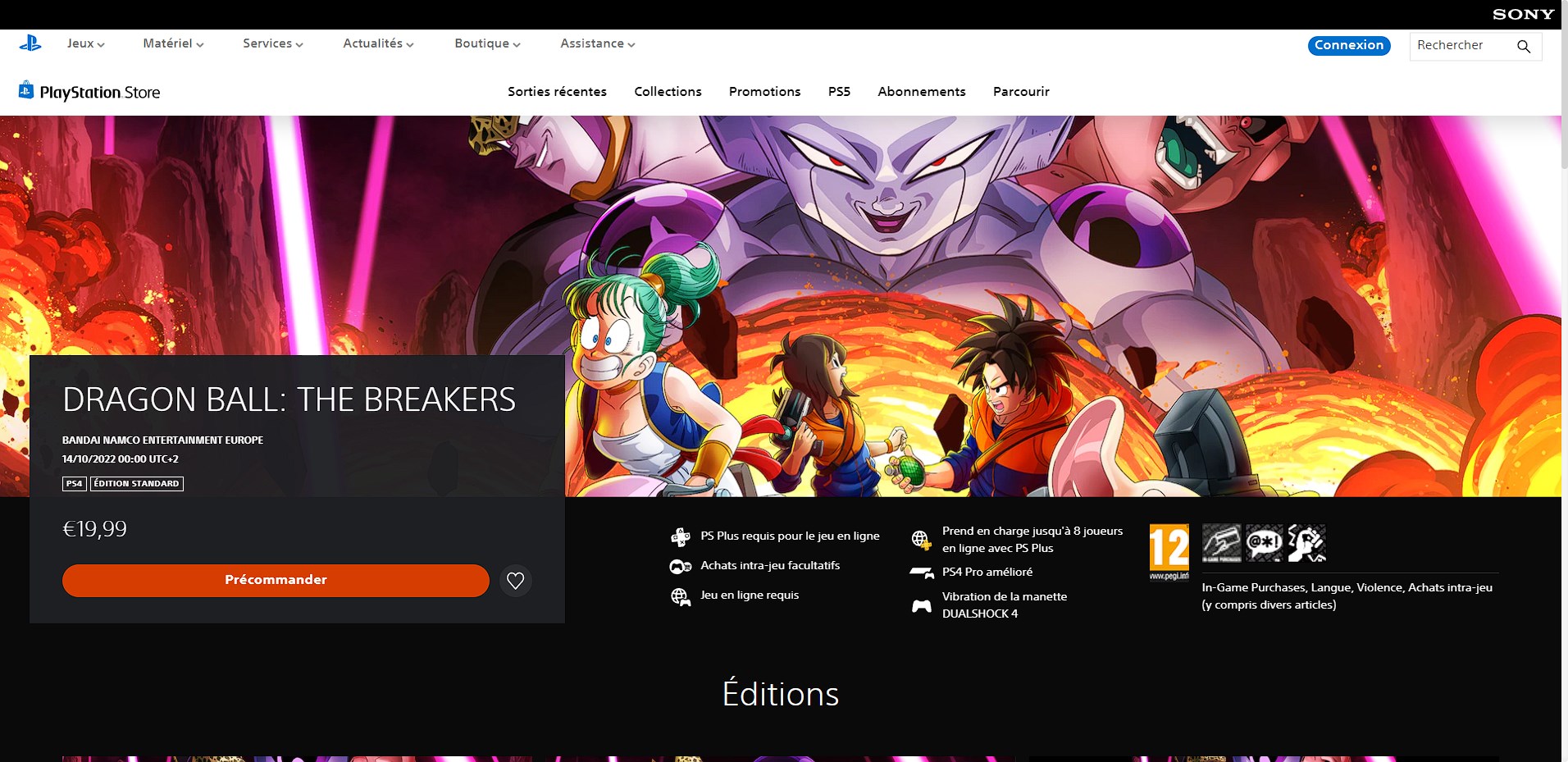Click the Rechercher search field
Image resolution: width=1568 pixels, height=762 pixels.
pos(1460,46)
